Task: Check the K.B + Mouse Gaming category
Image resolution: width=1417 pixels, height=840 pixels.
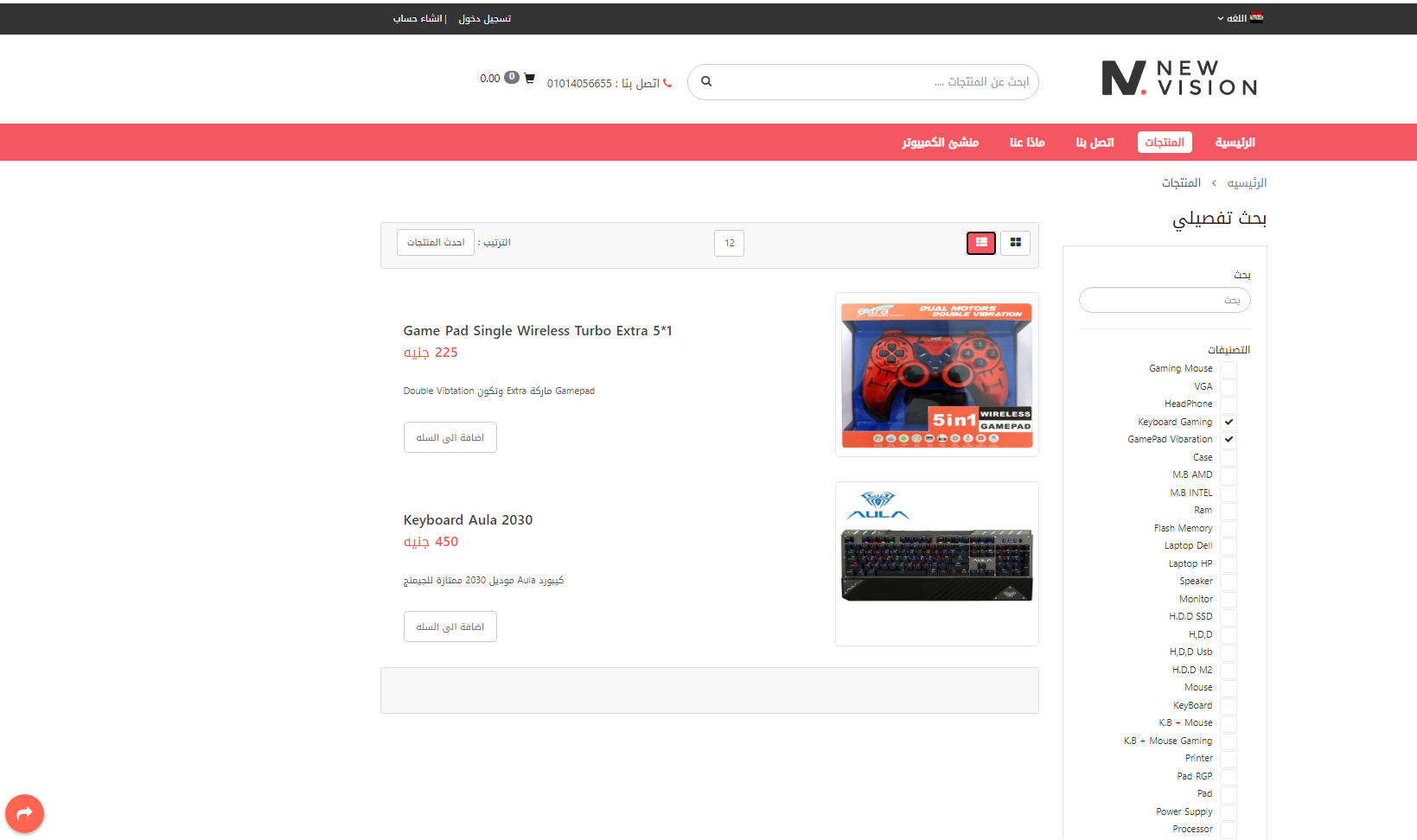Action: pyautogui.click(x=1229, y=741)
